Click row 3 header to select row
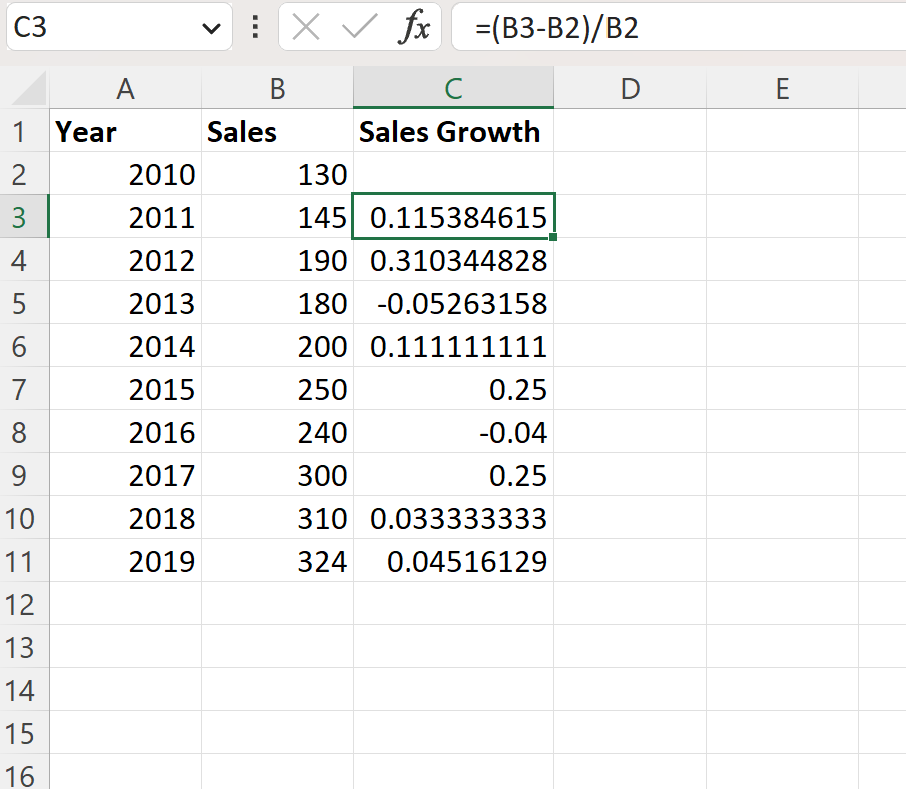This screenshot has height=789, width=906. pyautogui.click(x=24, y=217)
